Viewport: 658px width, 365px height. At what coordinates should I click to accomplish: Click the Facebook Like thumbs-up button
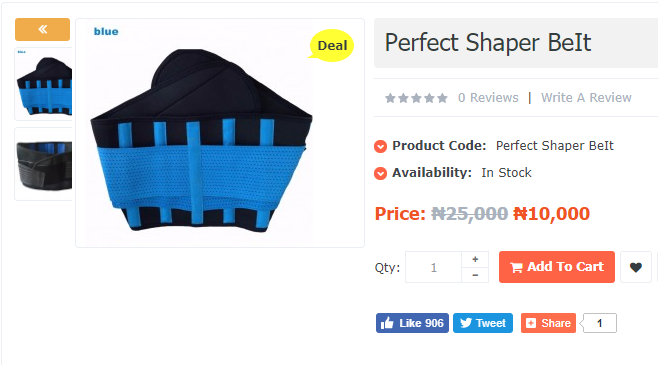[x=412, y=323]
